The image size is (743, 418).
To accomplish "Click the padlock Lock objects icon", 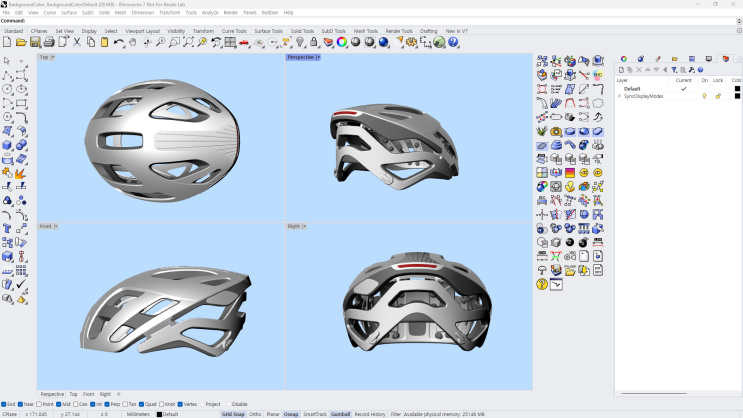I will 314,42.
